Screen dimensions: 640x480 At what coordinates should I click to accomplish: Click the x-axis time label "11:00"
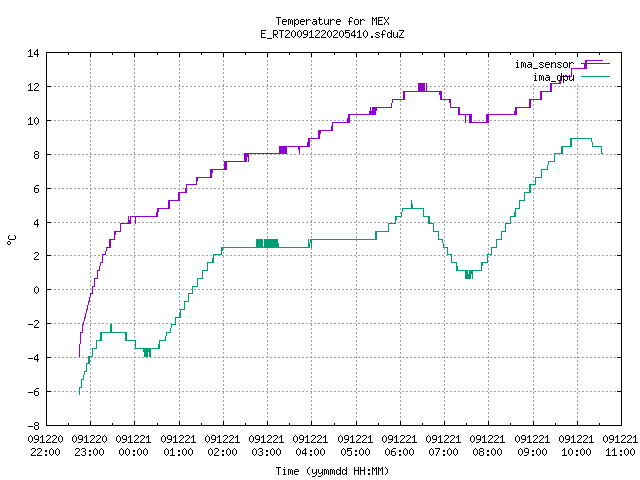click(x=620, y=452)
